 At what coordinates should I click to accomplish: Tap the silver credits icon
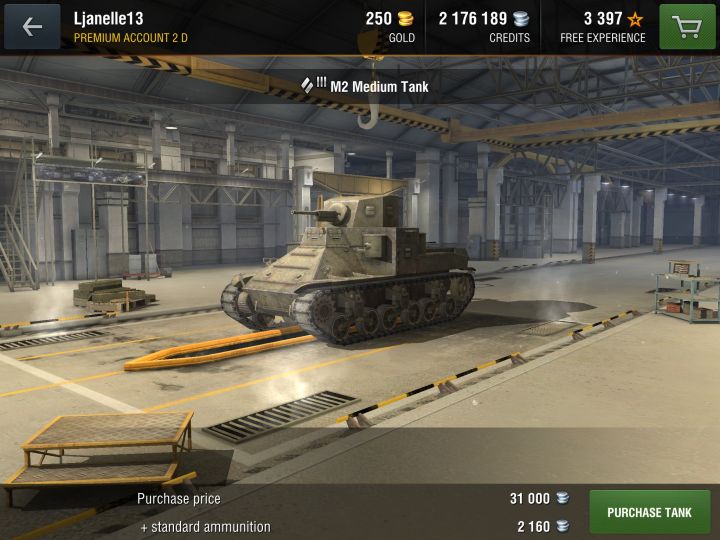[521, 19]
